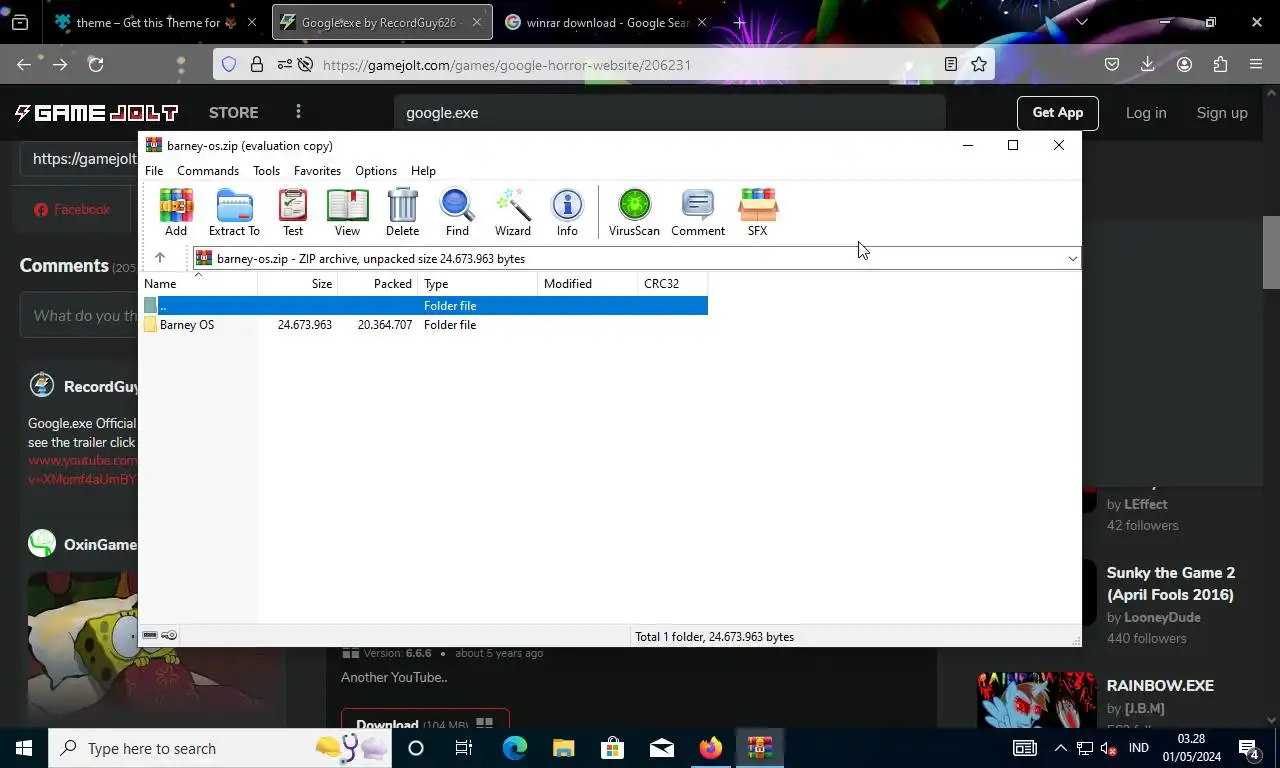
Task: Click the Facebook share link on page
Action: tap(71, 210)
